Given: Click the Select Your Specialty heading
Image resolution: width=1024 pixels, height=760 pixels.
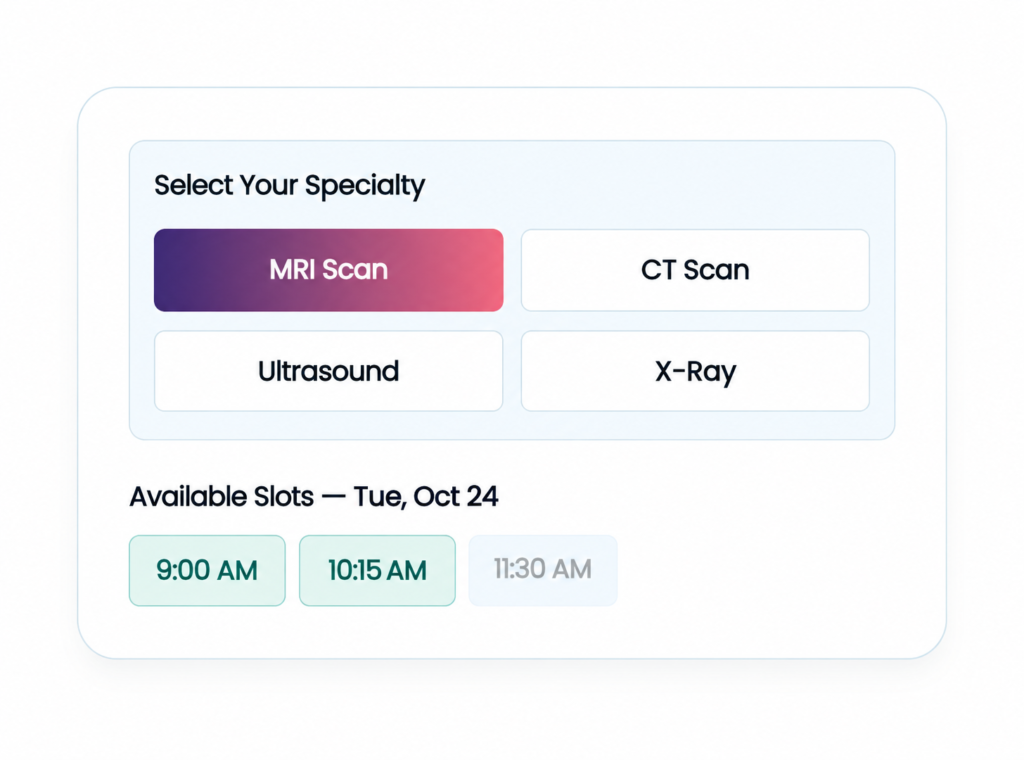Looking at the screenshot, I should click(x=289, y=186).
